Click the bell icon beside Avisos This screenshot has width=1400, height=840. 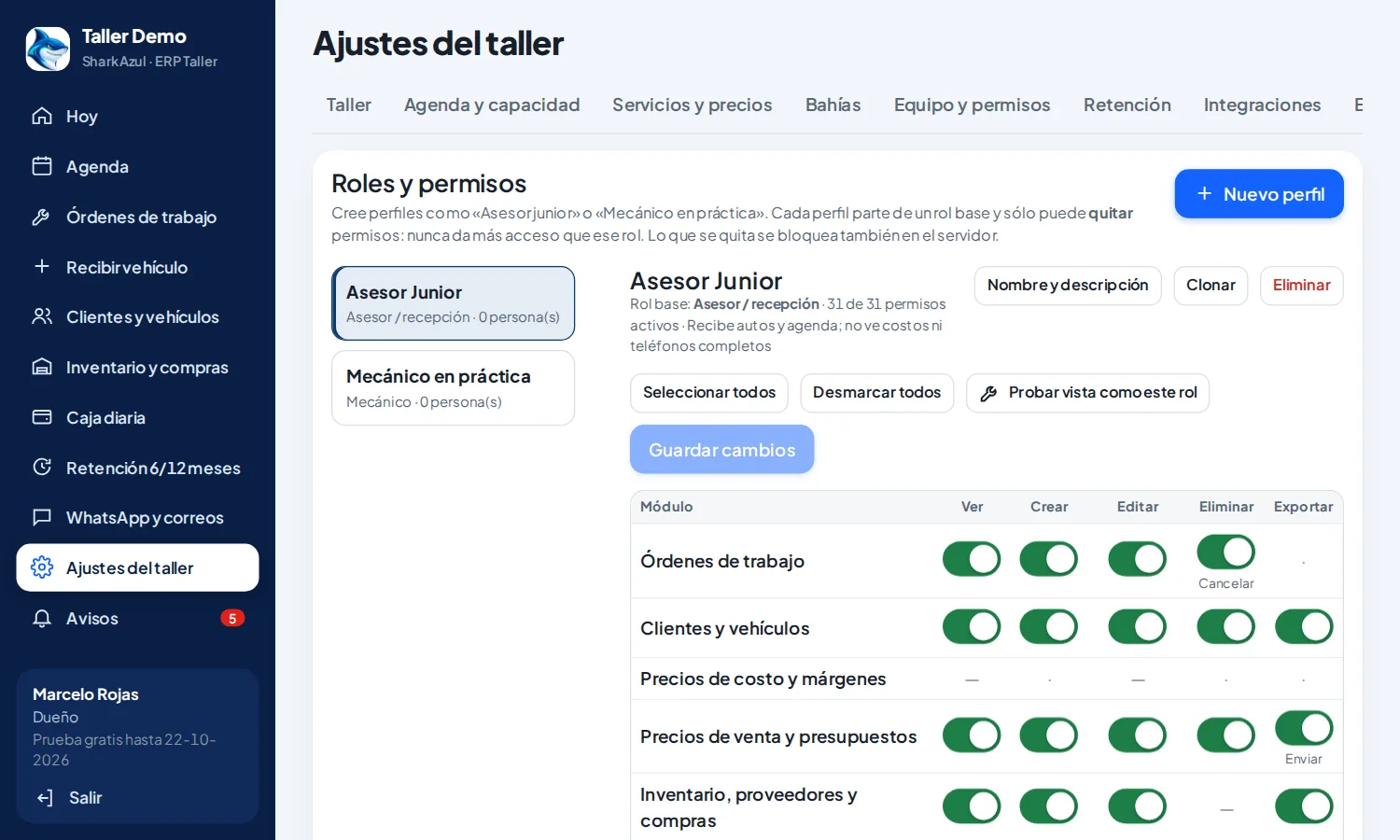coord(42,618)
